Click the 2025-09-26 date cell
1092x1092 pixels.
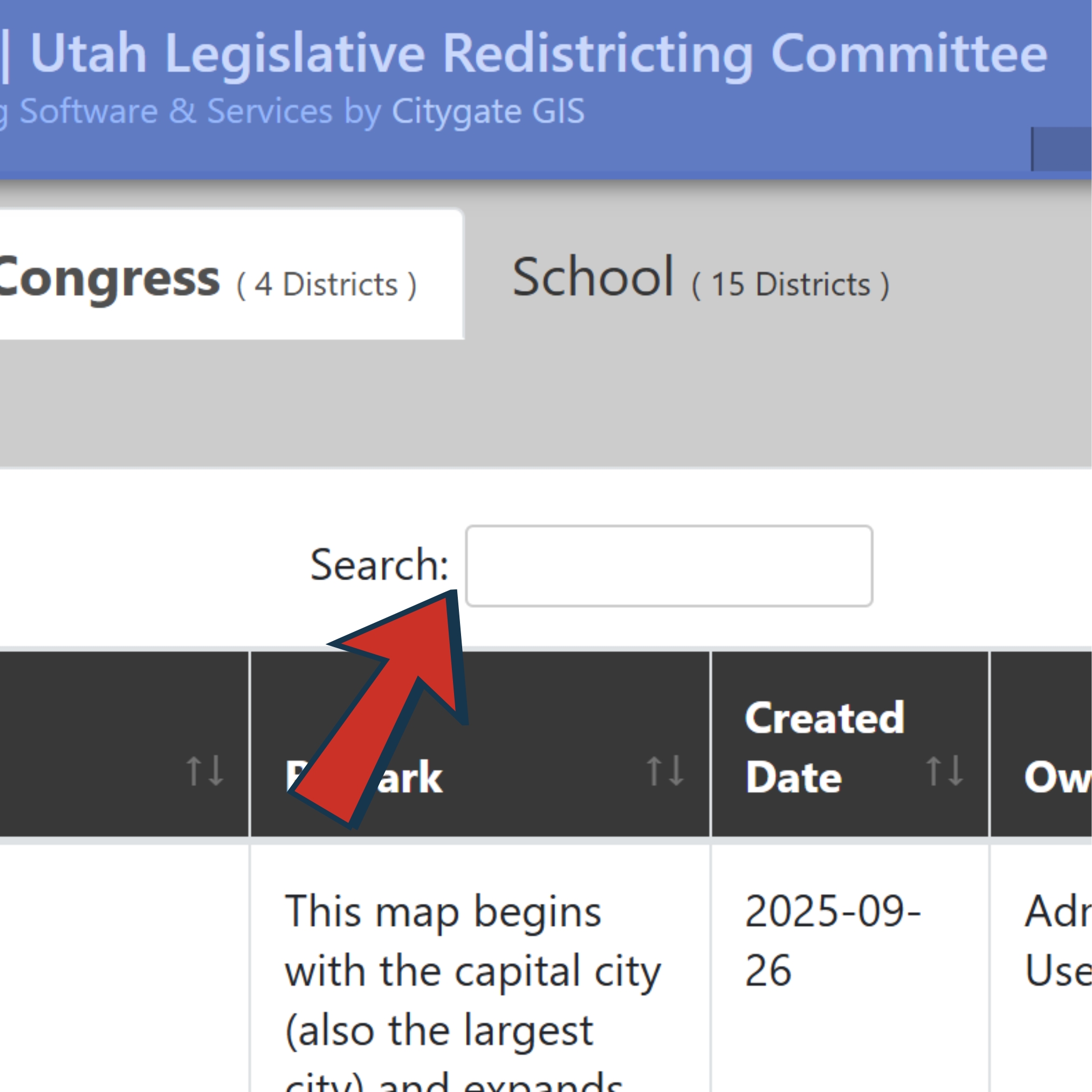[x=831, y=940]
